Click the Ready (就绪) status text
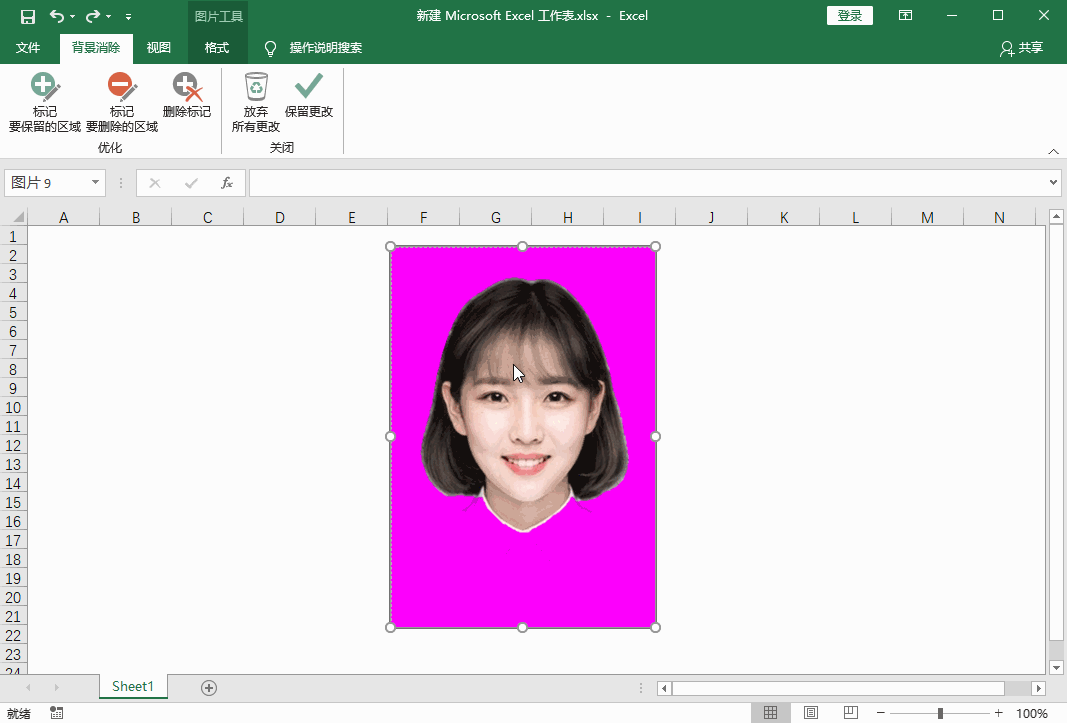The height and width of the screenshot is (723, 1067). click(18, 713)
